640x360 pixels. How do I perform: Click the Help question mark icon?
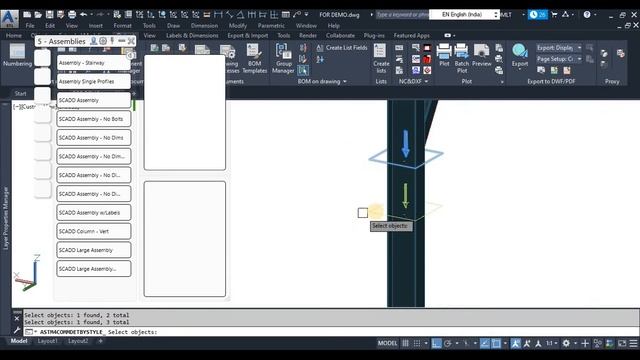pyautogui.click(x=587, y=15)
